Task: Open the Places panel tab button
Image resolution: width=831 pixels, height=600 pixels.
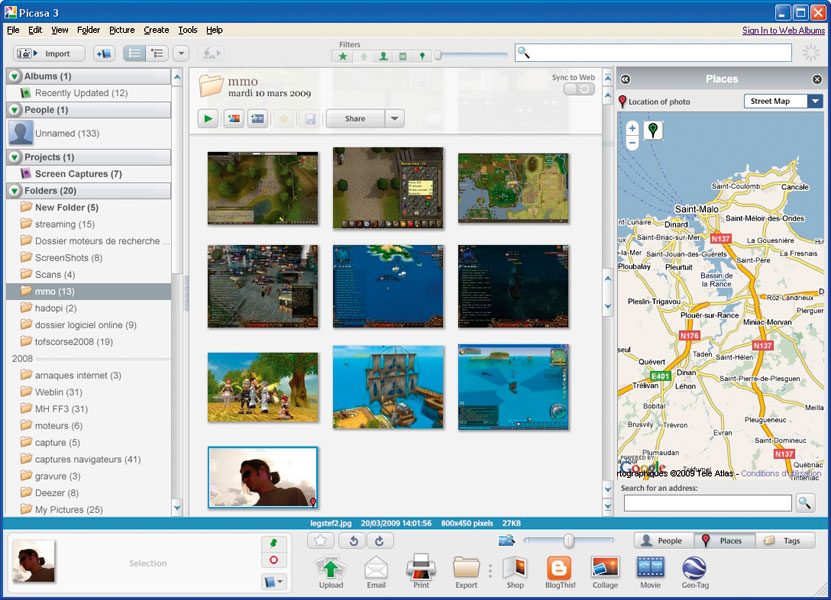Action: point(724,541)
